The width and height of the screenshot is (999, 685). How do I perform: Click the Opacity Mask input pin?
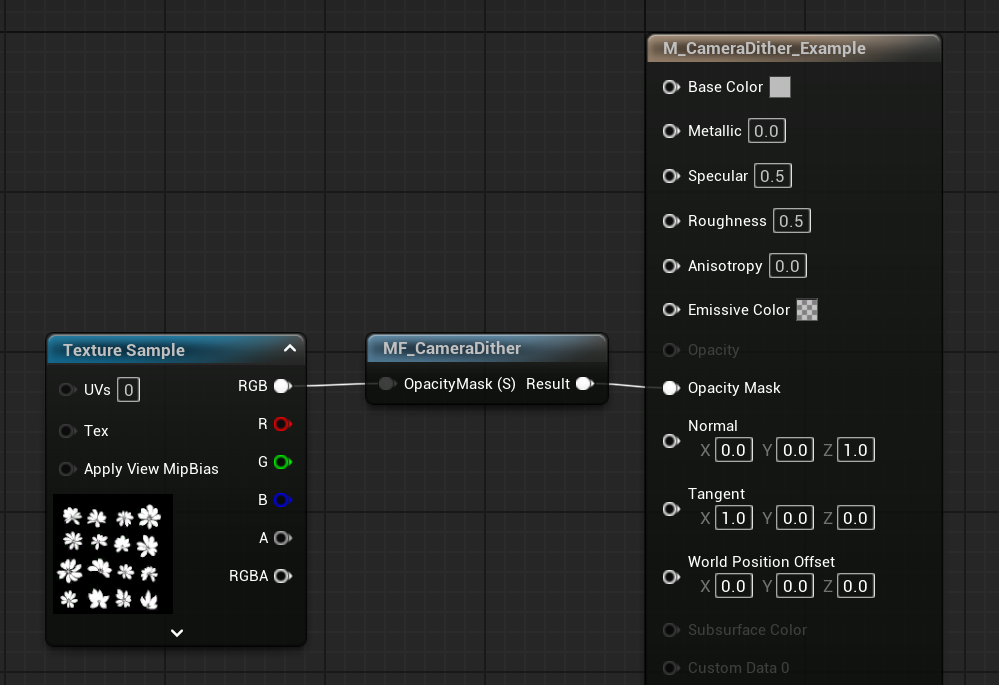pos(671,388)
